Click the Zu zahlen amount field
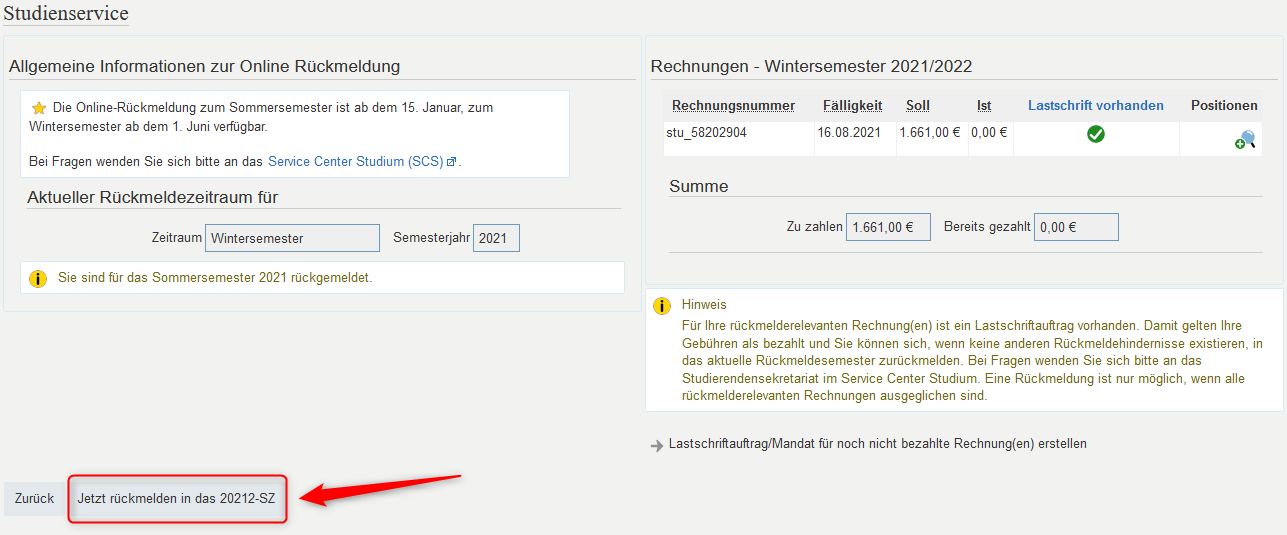Screen dimensions: 1287x535 [x=888, y=227]
